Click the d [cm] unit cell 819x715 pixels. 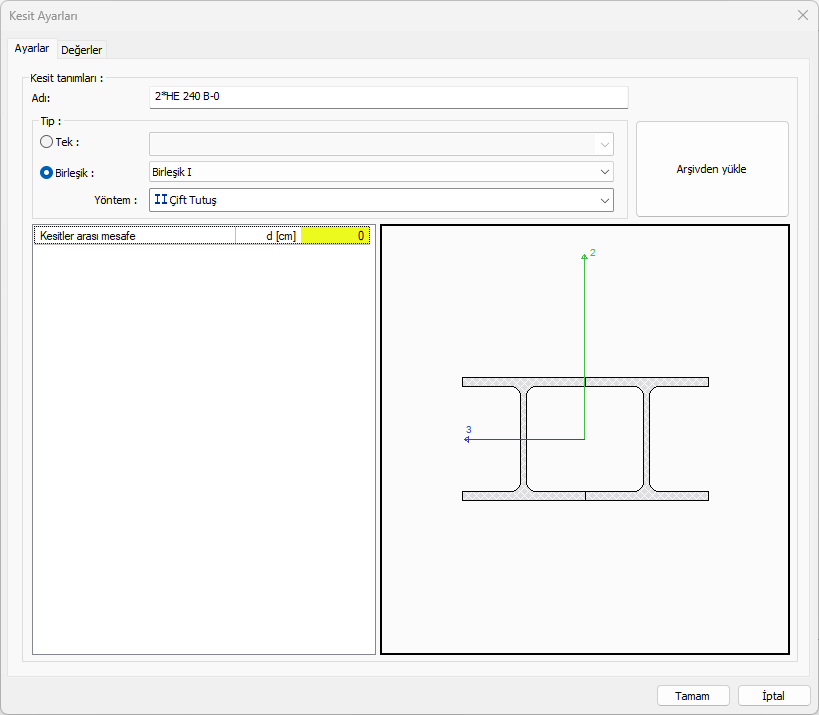268,236
